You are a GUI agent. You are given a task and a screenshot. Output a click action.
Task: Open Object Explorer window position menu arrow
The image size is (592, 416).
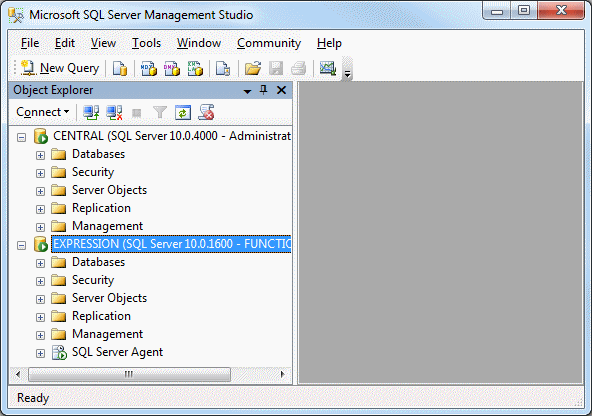coord(247,91)
